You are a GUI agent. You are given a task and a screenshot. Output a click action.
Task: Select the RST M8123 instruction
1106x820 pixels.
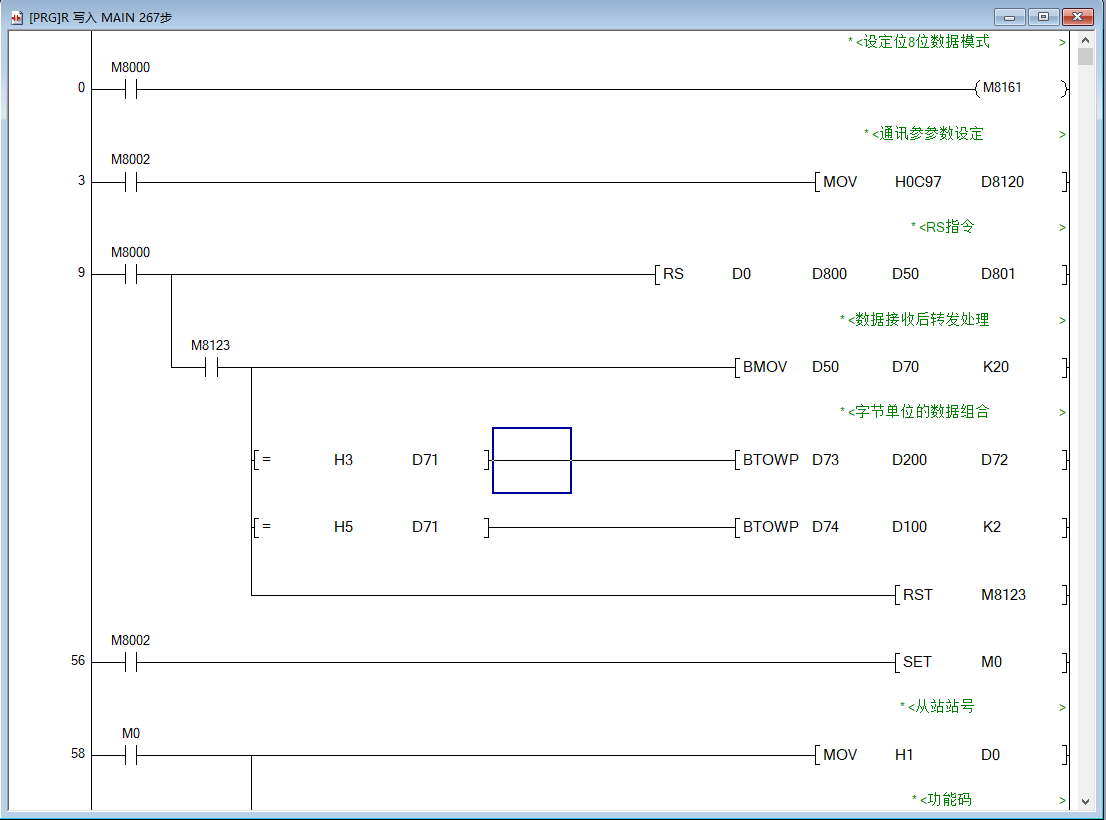(980, 595)
